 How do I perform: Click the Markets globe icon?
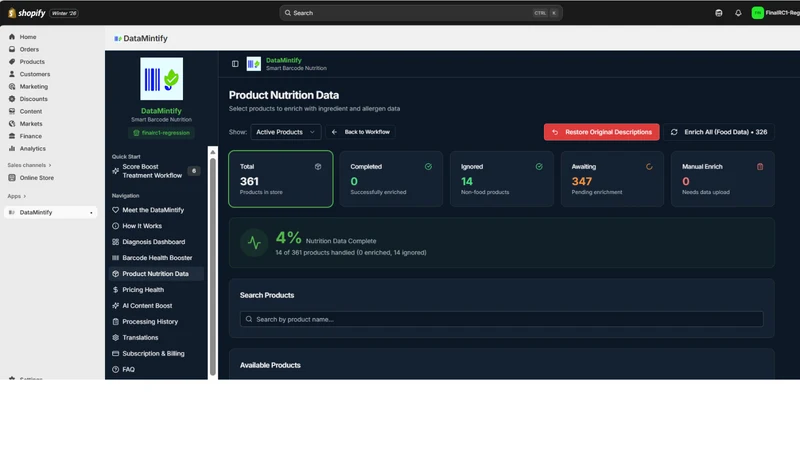coord(12,123)
